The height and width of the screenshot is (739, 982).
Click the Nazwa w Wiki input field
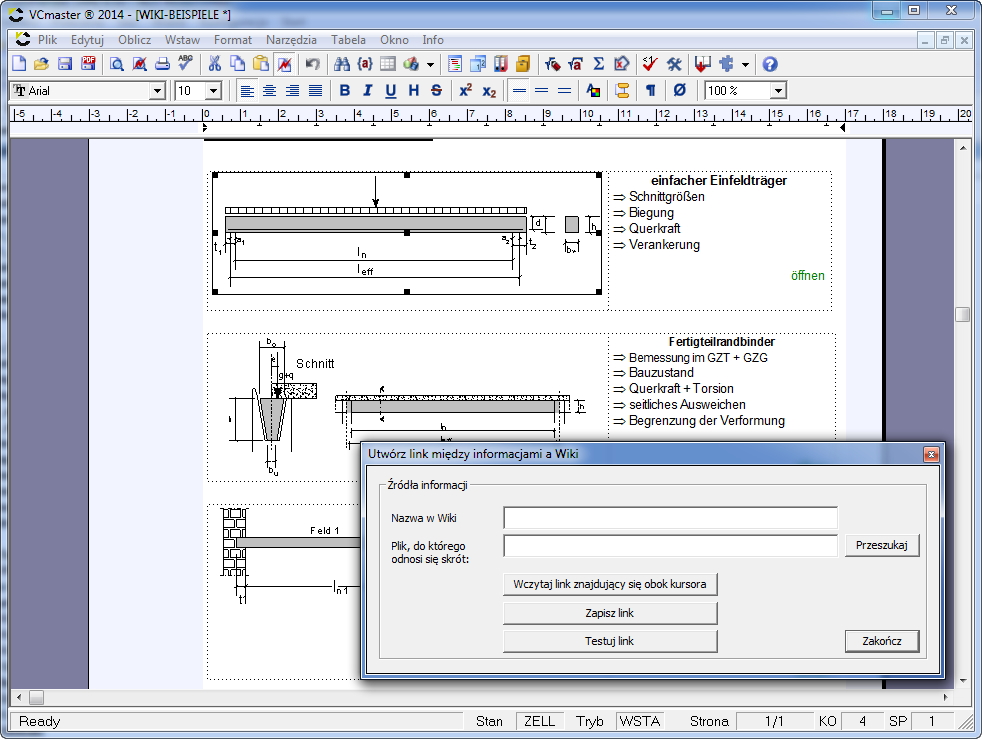[670, 518]
